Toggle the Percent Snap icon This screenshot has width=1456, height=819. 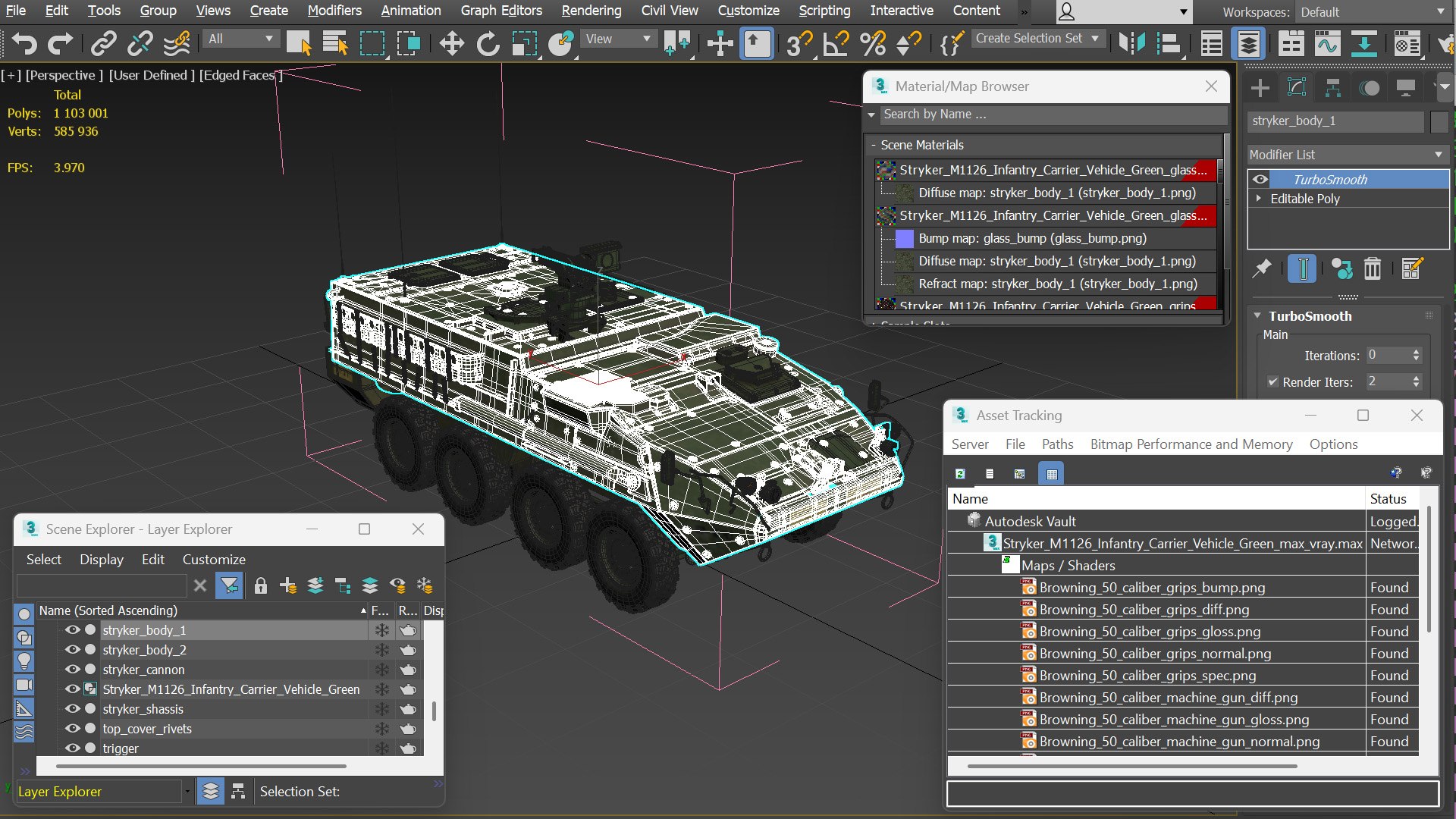tap(873, 43)
